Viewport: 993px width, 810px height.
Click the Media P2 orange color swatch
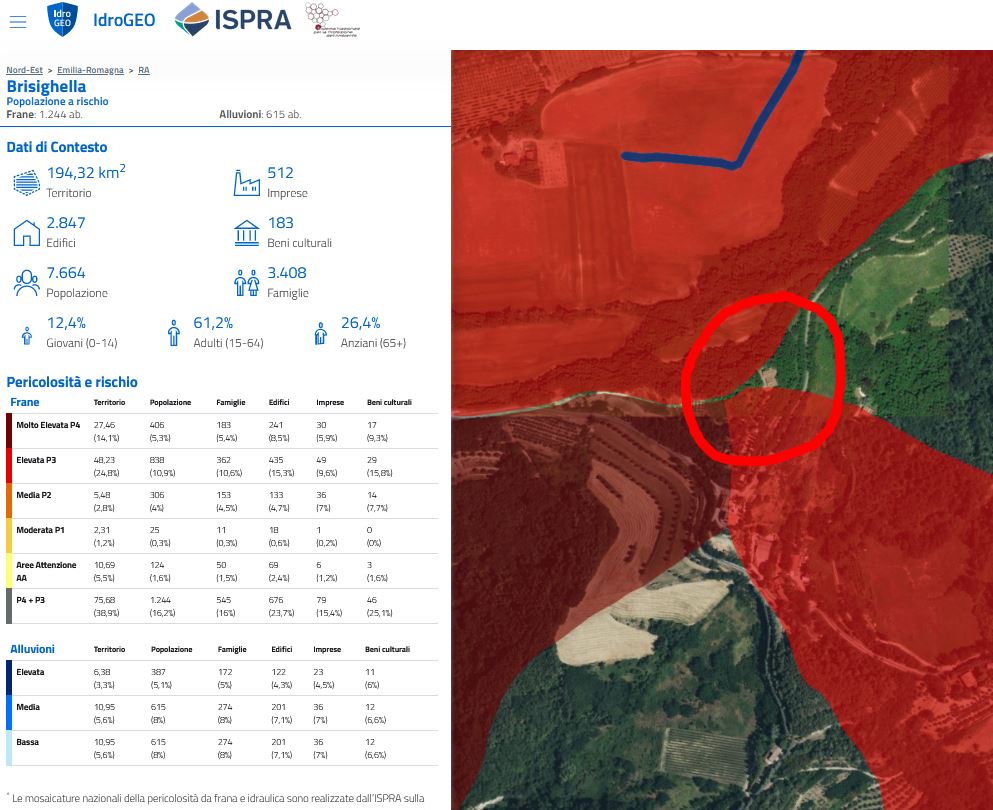click(x=10, y=499)
